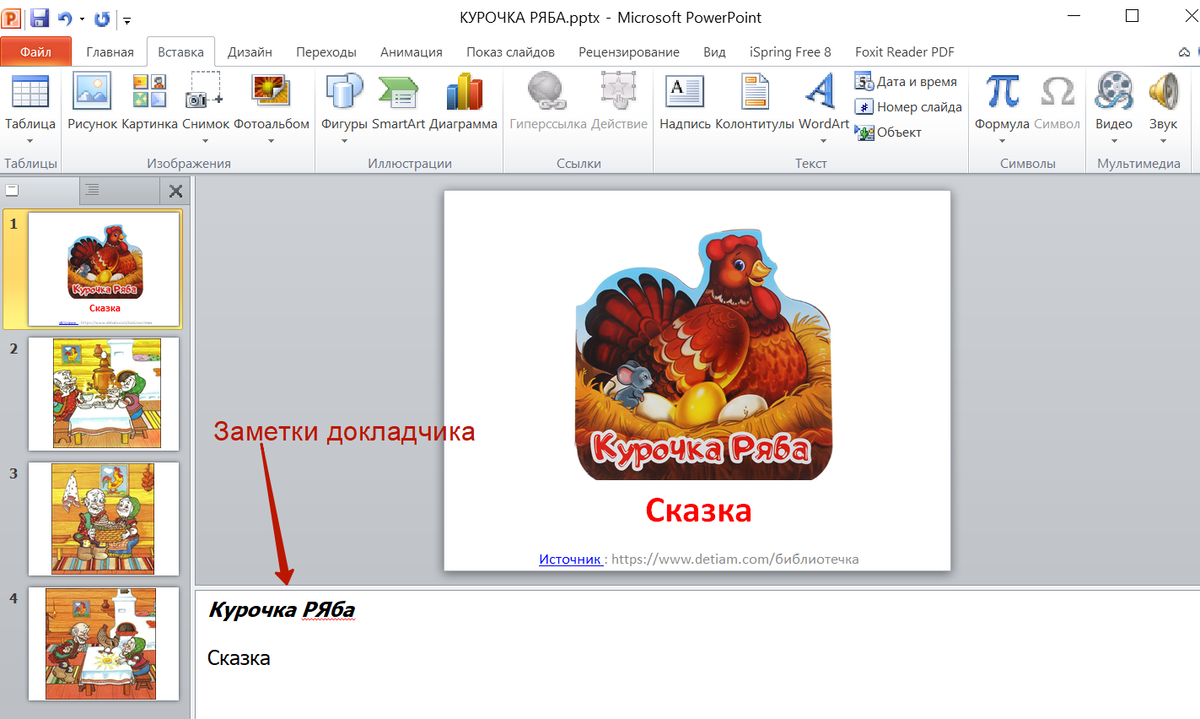Add a Звук (audio) clip
Image resolution: width=1200 pixels, height=719 pixels.
click(x=1163, y=100)
